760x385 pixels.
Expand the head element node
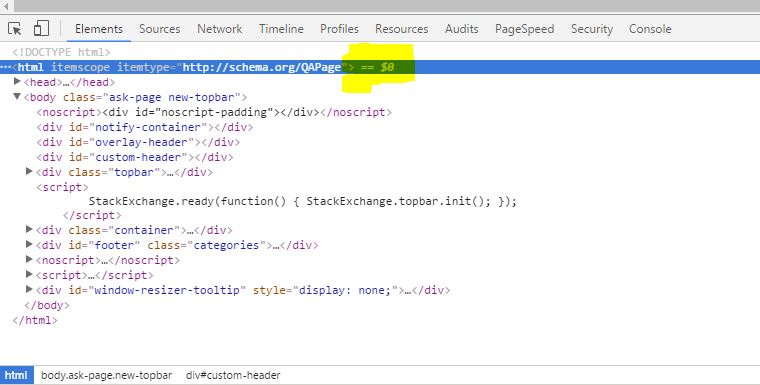point(17,81)
